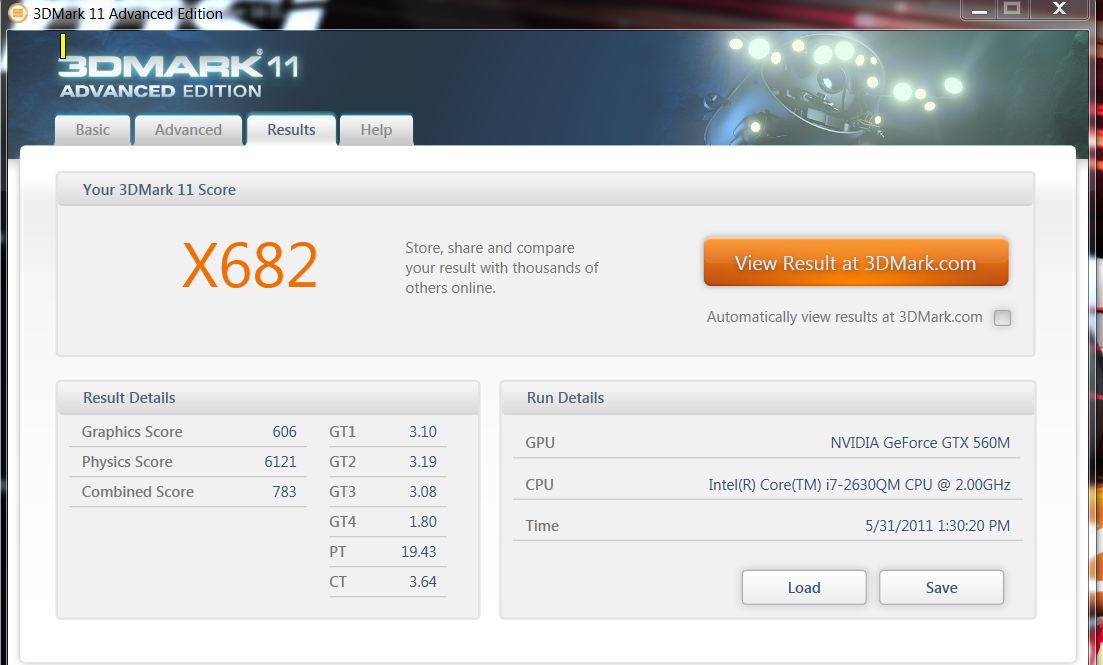Open the Help tab
The image size is (1103, 665).
(x=376, y=130)
